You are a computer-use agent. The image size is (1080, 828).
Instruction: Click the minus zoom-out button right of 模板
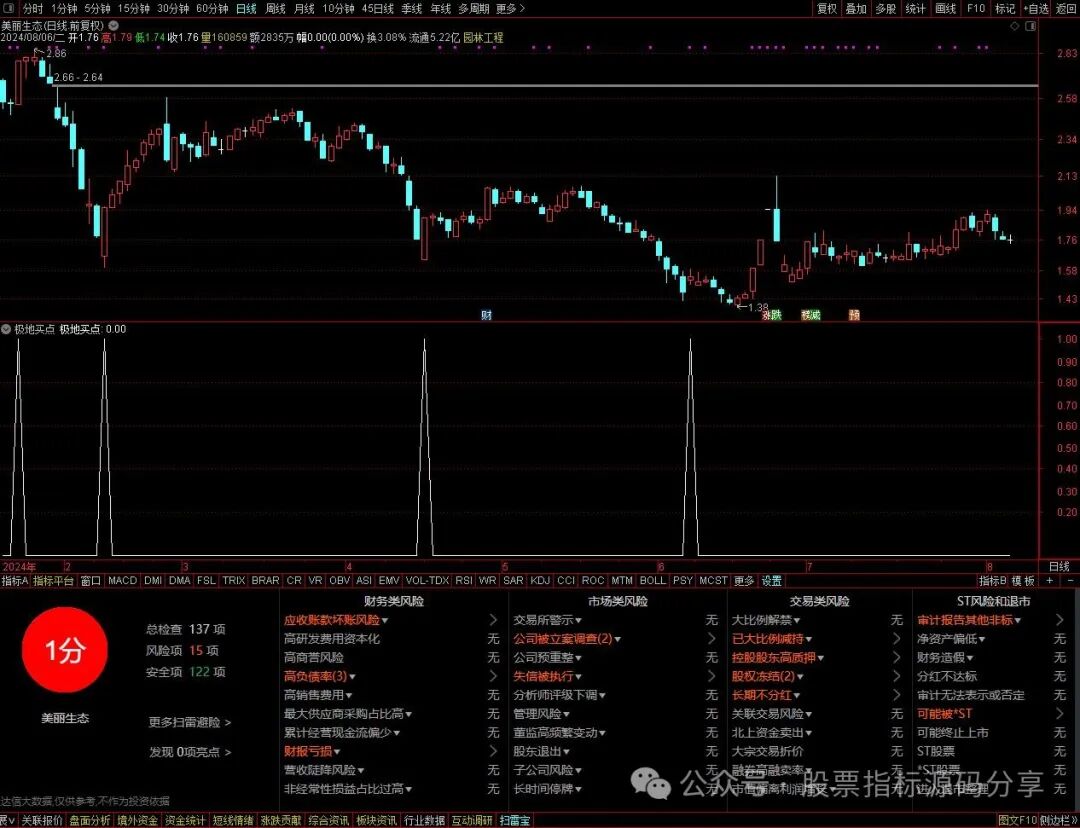1070,581
